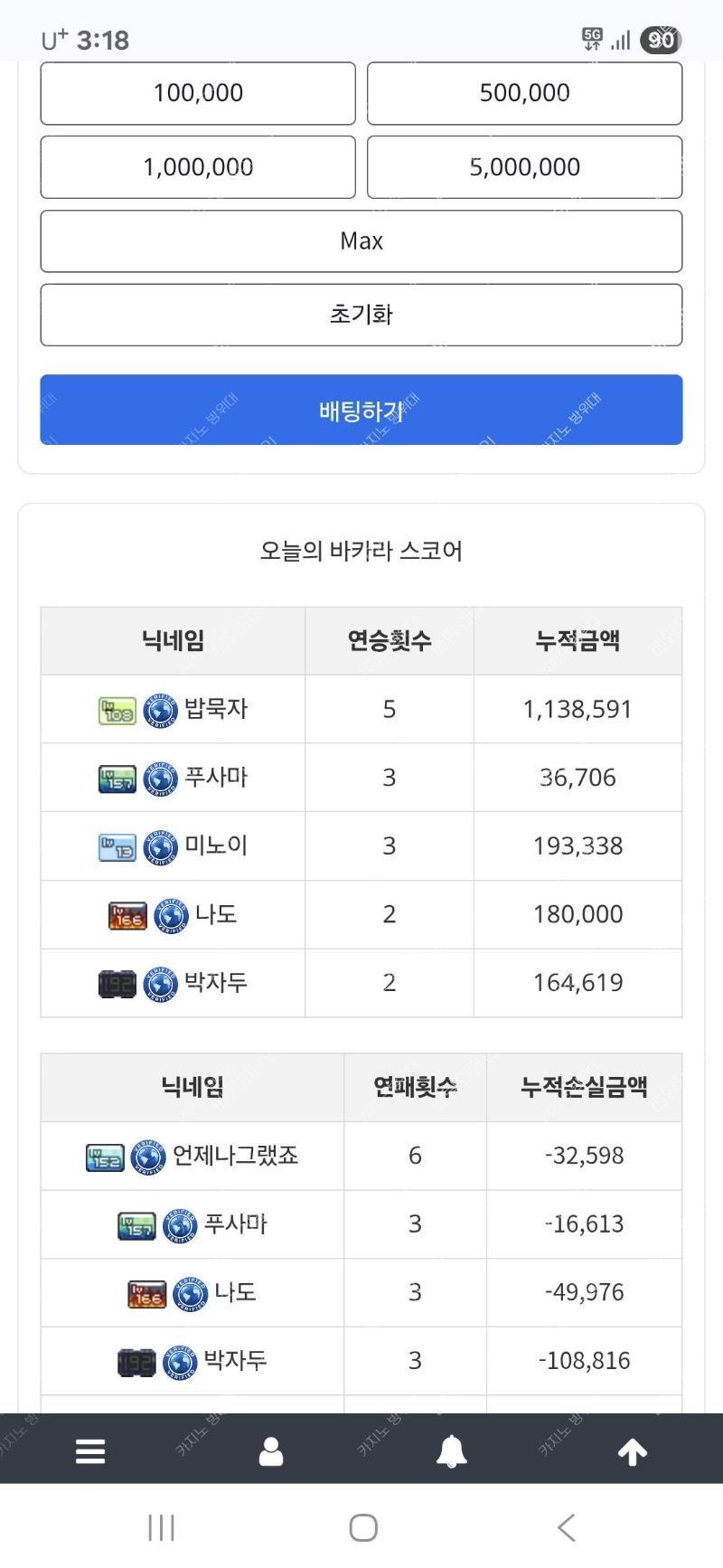Tap the notification bell icon
Image resolution: width=723 pixels, height=1568 pixels.
[x=452, y=1451]
